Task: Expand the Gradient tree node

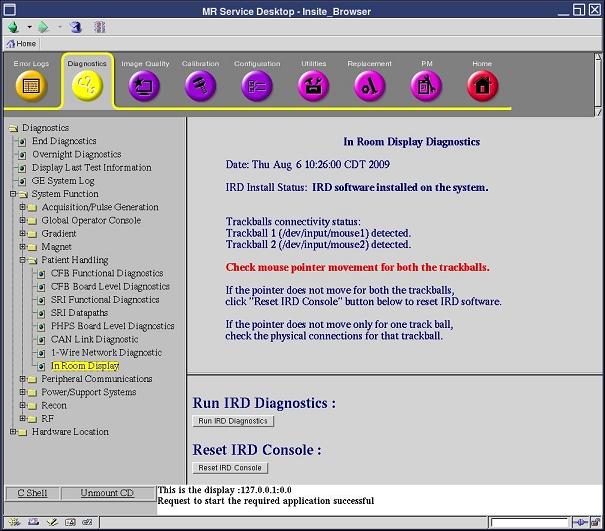Action: [22, 233]
